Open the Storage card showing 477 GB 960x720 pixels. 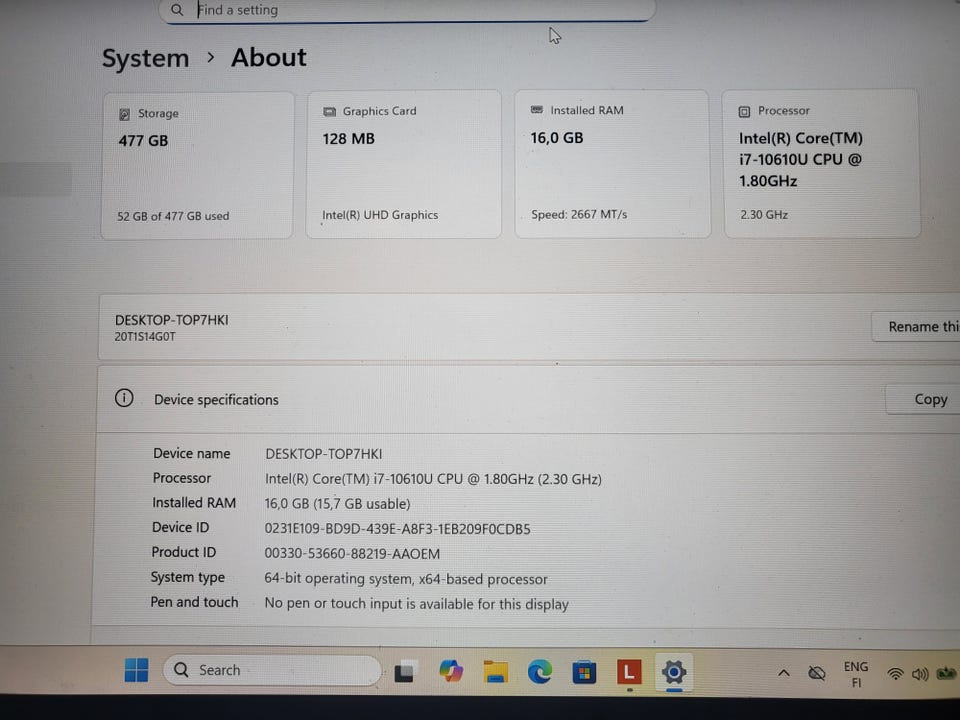(197, 165)
